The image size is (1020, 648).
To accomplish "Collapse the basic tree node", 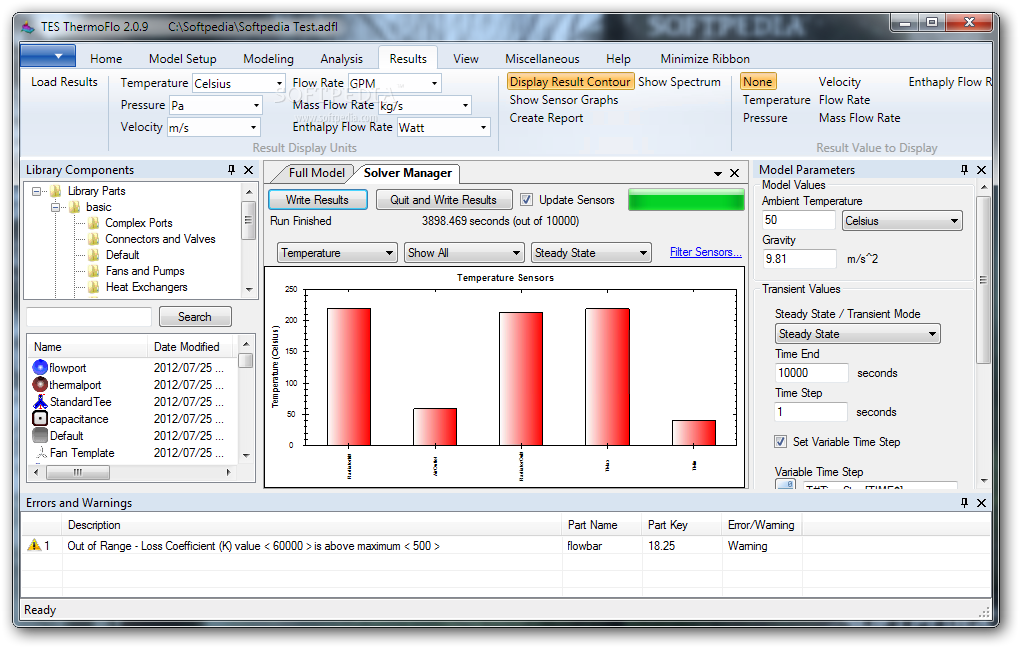I will (x=55, y=208).
